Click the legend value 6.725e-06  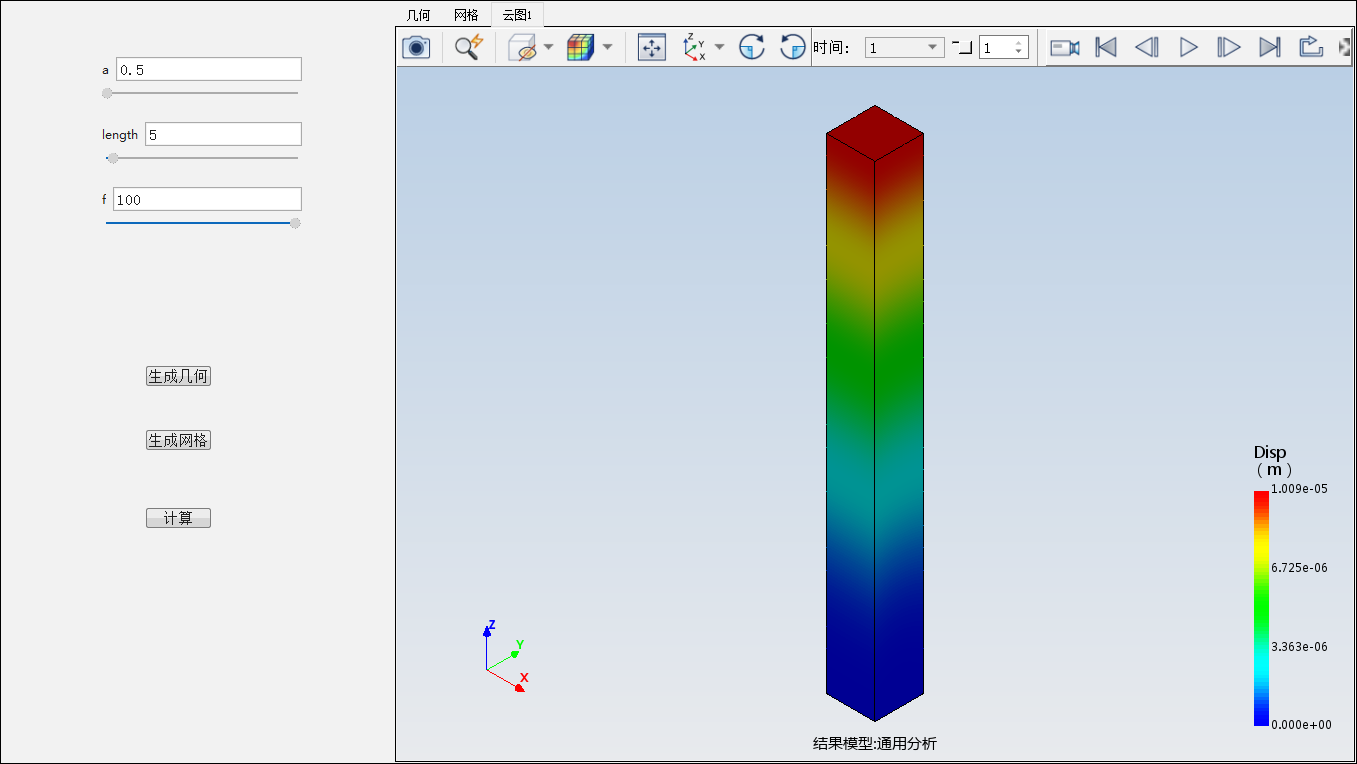(1300, 568)
